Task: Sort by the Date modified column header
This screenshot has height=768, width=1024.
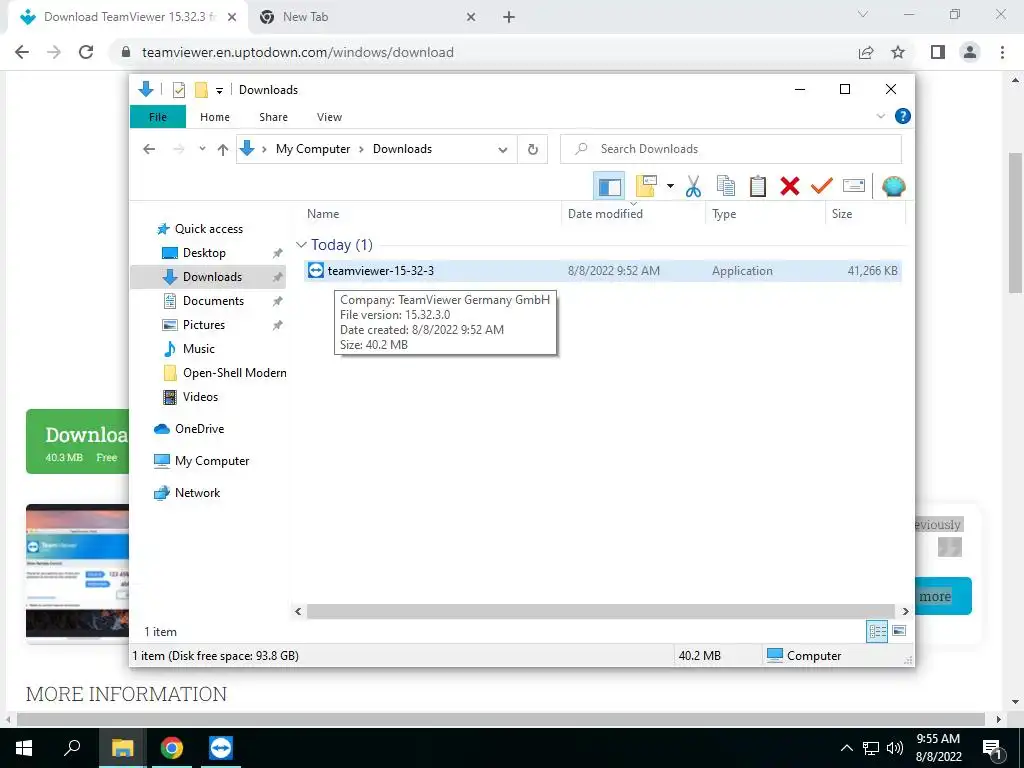Action: pos(633,214)
